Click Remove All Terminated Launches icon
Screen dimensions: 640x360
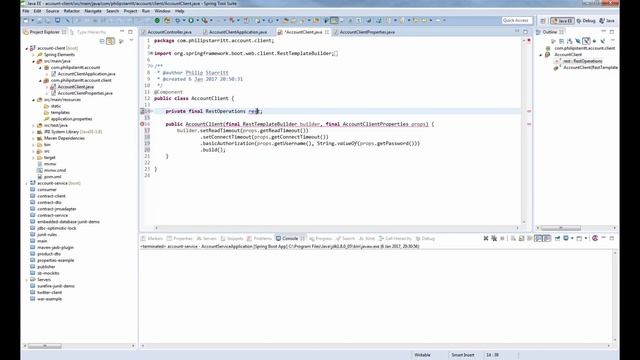(494, 238)
